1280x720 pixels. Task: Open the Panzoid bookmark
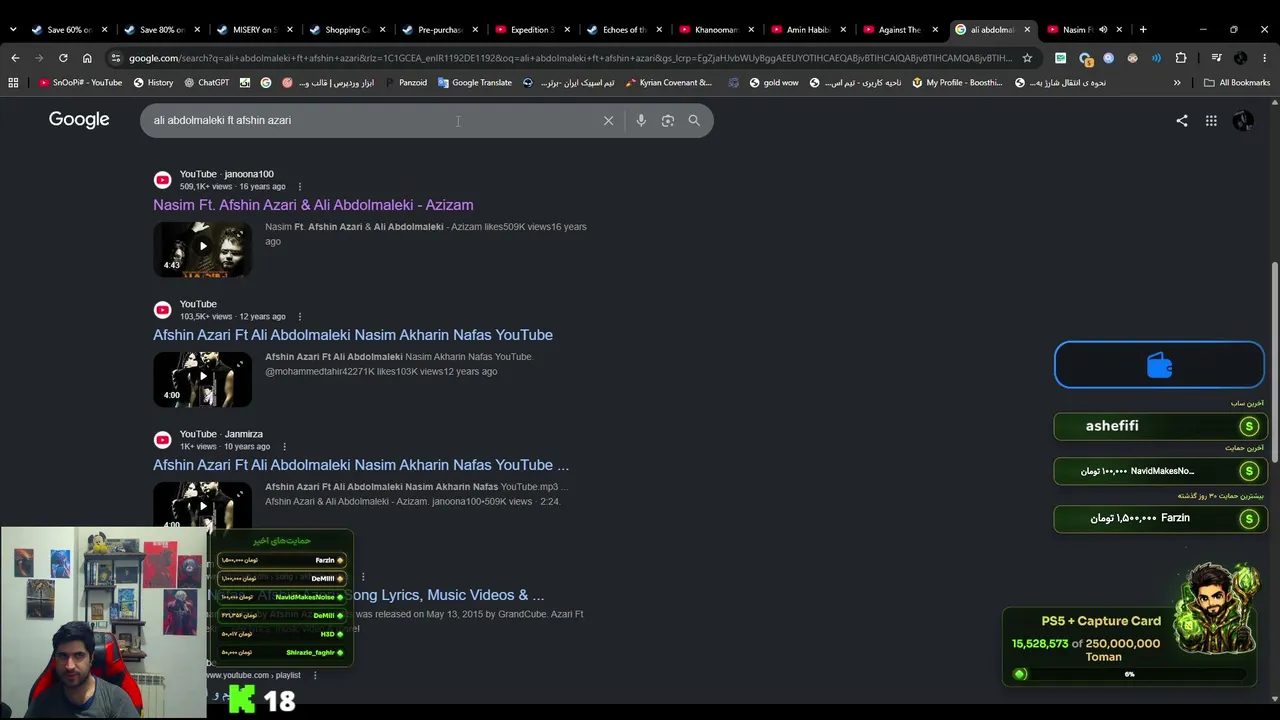(405, 83)
